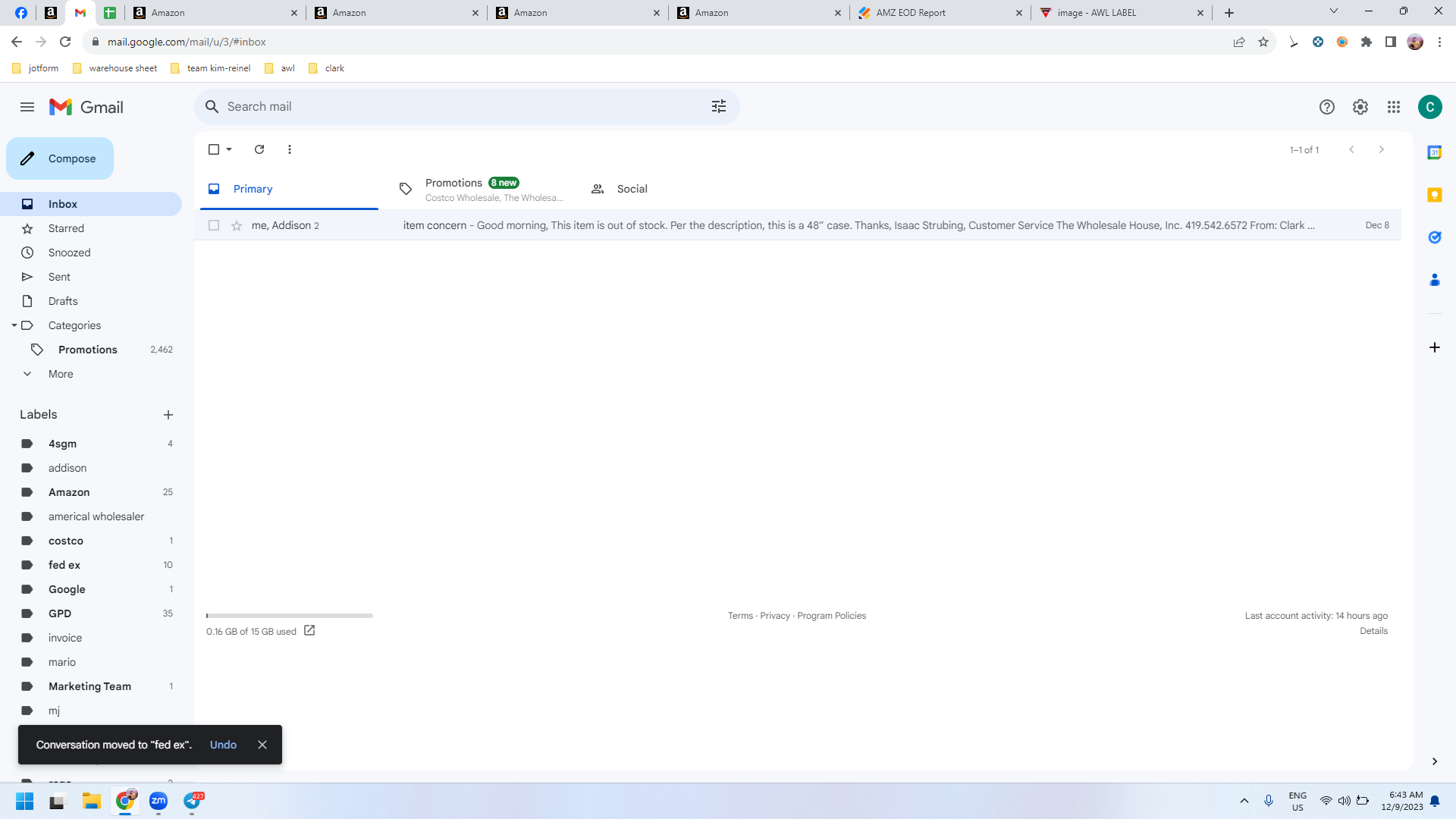Open the Program Policies link
Viewport: 1456px width, 819px height.
pyautogui.click(x=831, y=616)
